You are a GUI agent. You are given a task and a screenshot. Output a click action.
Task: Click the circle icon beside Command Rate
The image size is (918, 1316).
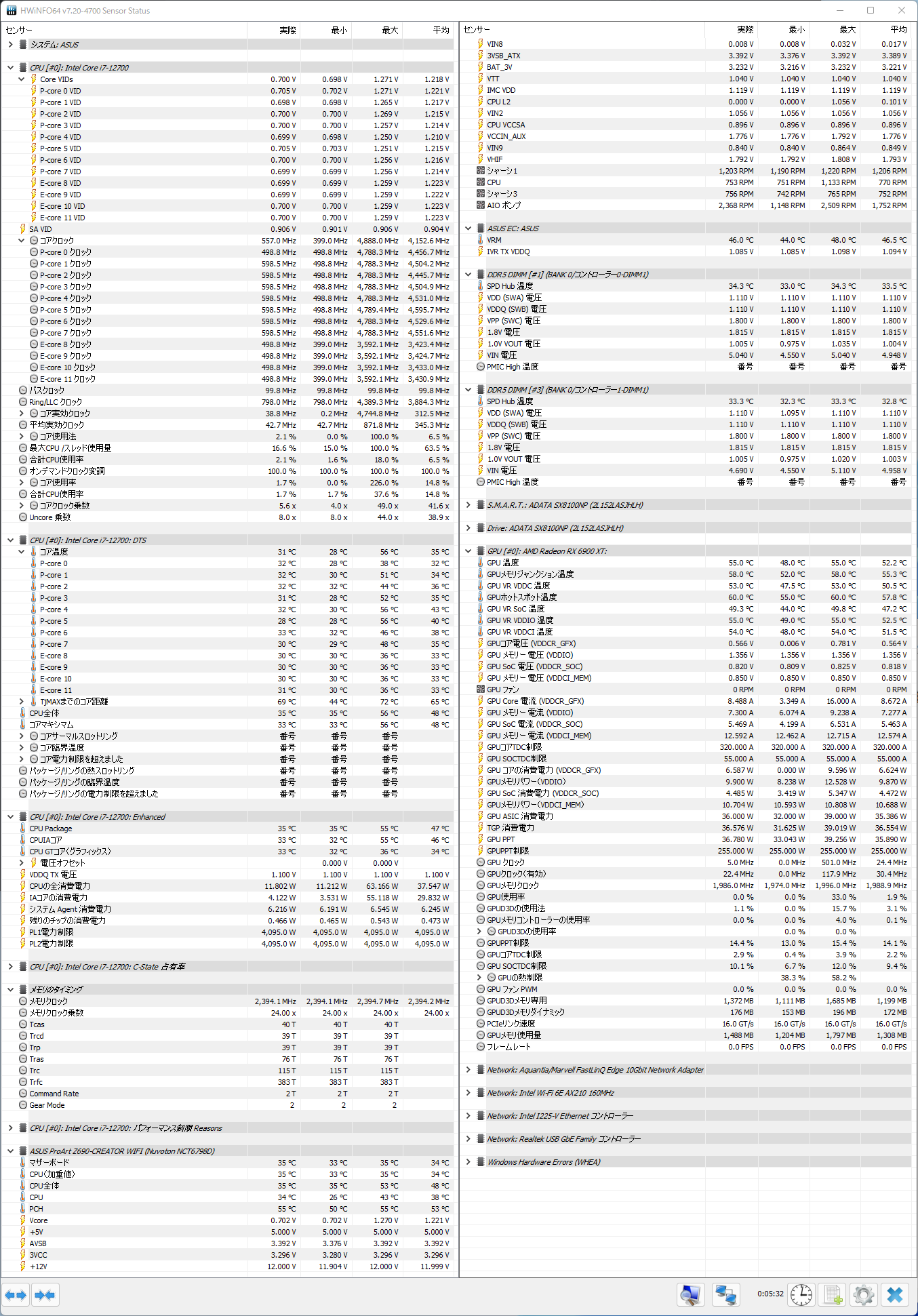[23, 1094]
